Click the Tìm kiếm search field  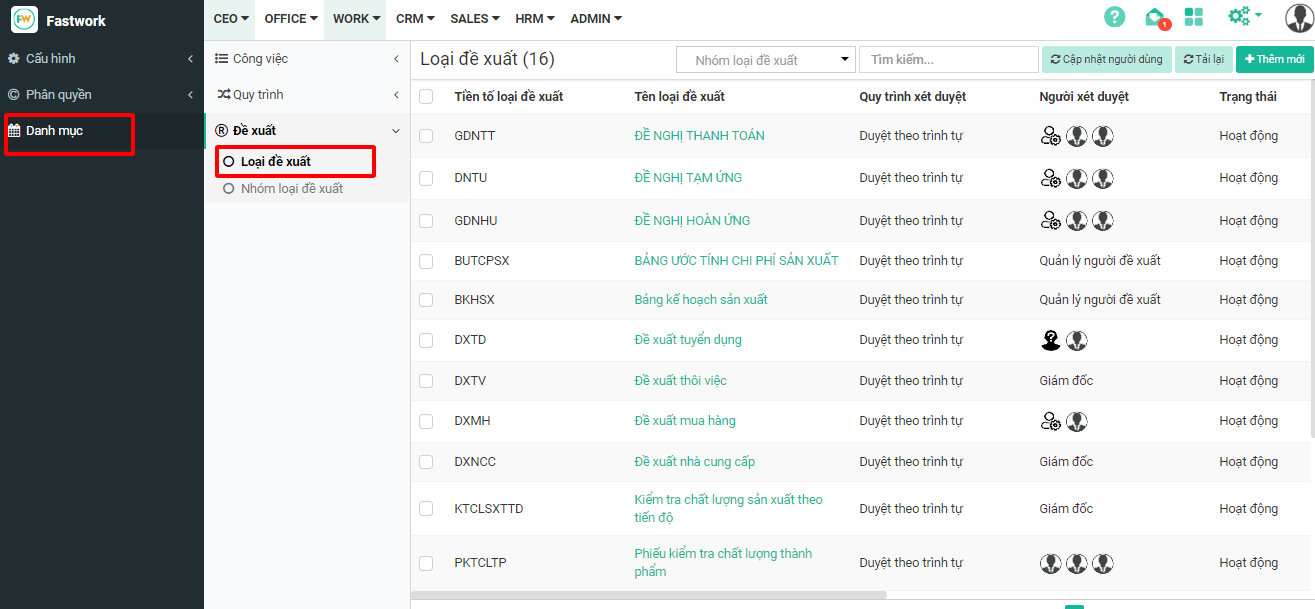tap(948, 60)
